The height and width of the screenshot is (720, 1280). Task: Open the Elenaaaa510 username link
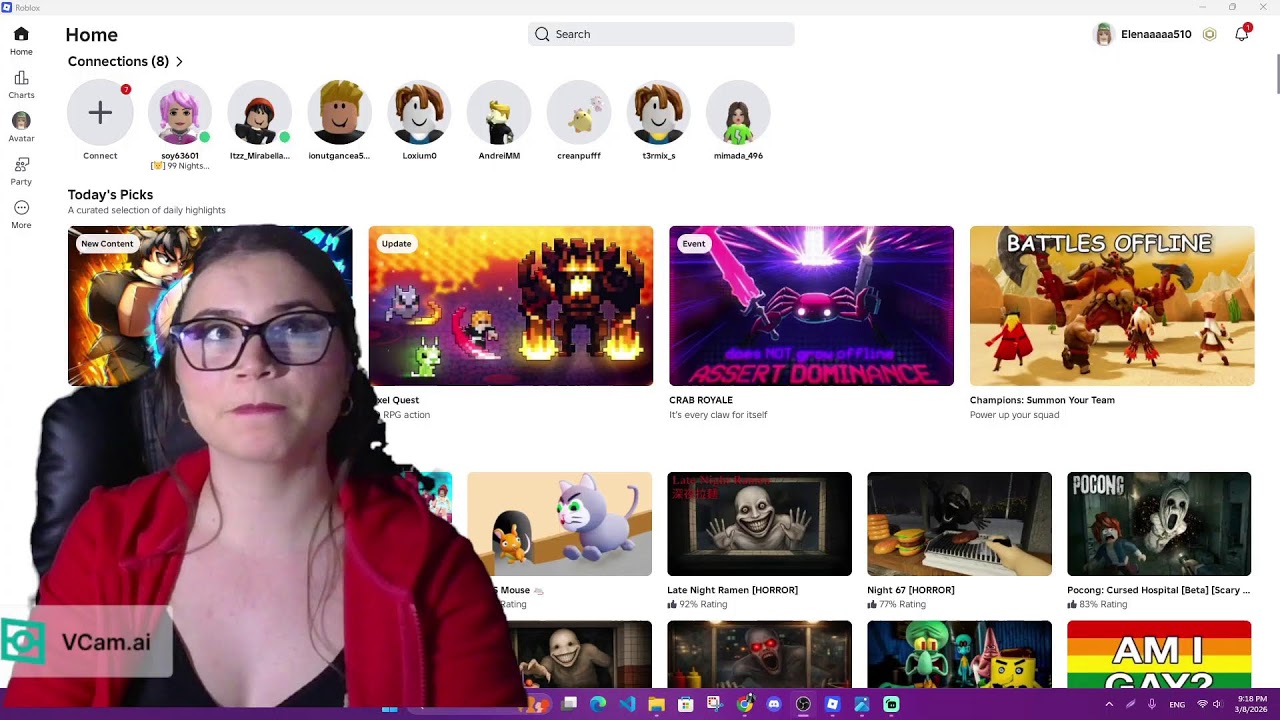click(x=1156, y=34)
